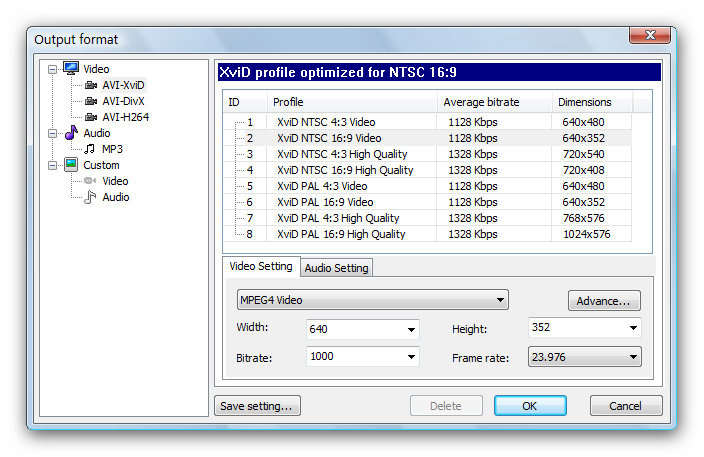
Task: Select profile XviD NTSC 16:9 High Quality
Action: pyautogui.click(x=345, y=170)
